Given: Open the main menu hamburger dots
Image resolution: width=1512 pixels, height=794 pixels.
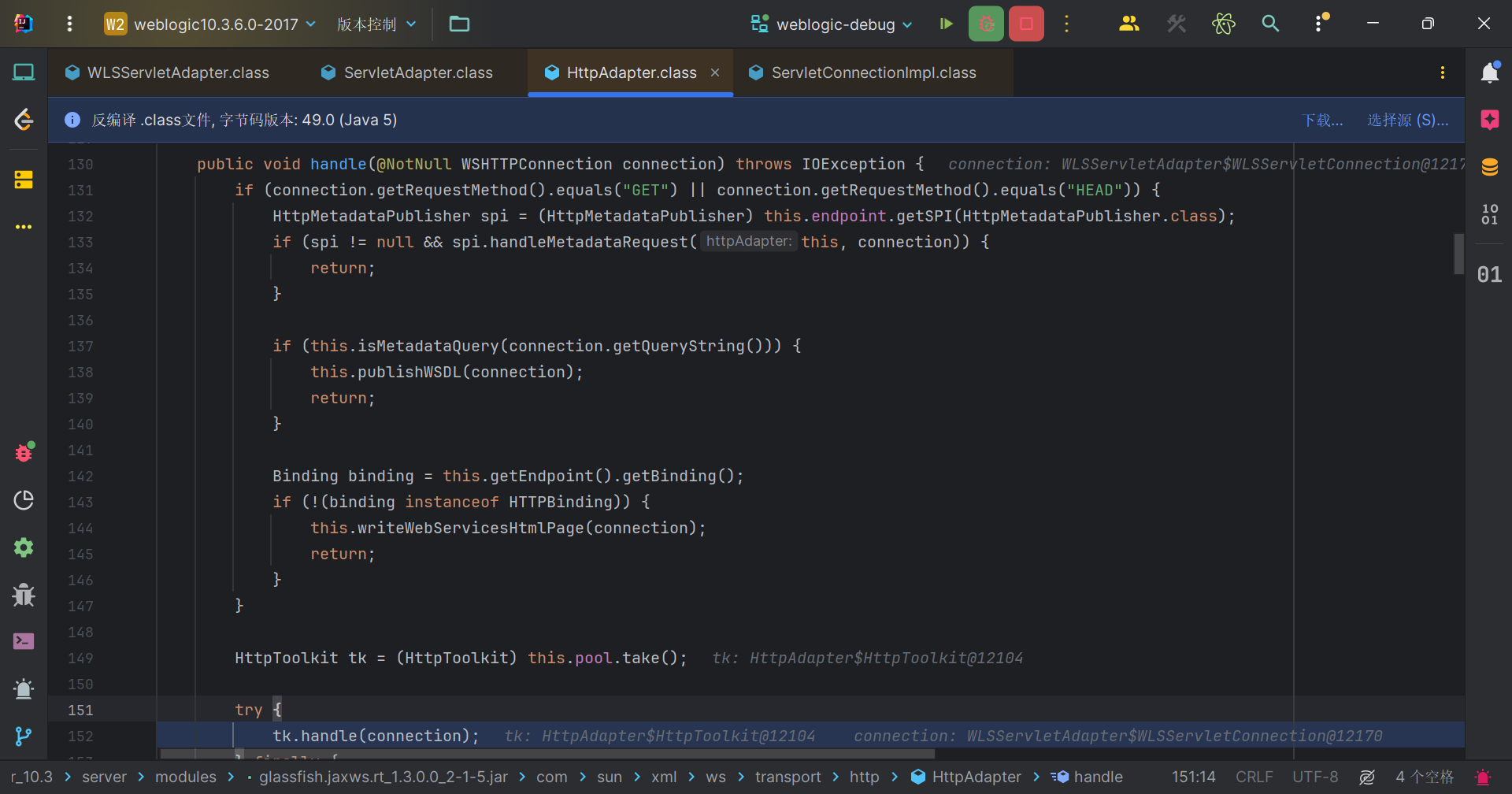Looking at the screenshot, I should [69, 24].
